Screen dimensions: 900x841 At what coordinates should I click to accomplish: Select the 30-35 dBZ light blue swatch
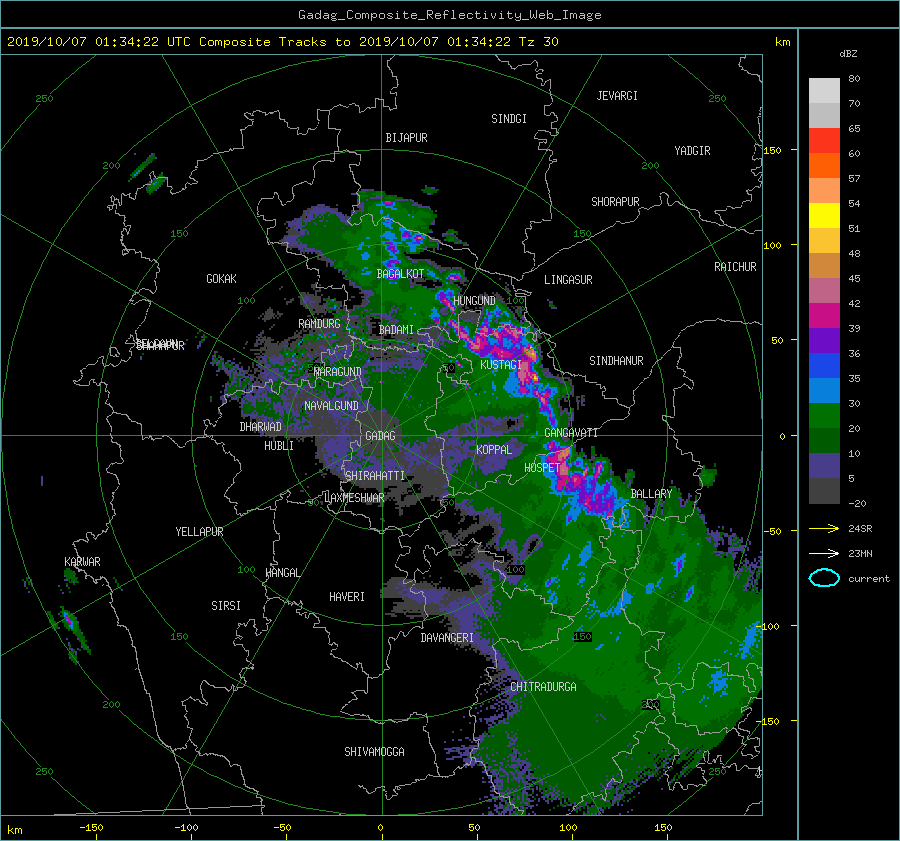point(824,391)
